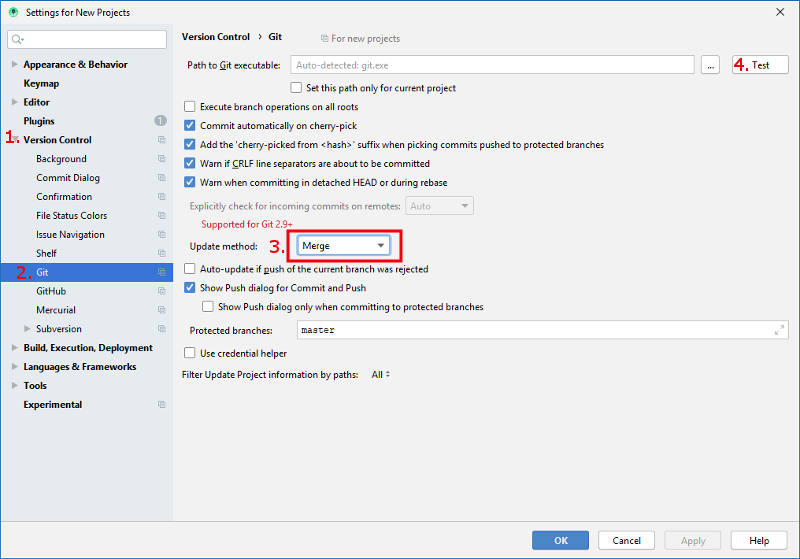Click the copy icon next to Mercurial

[161, 310]
